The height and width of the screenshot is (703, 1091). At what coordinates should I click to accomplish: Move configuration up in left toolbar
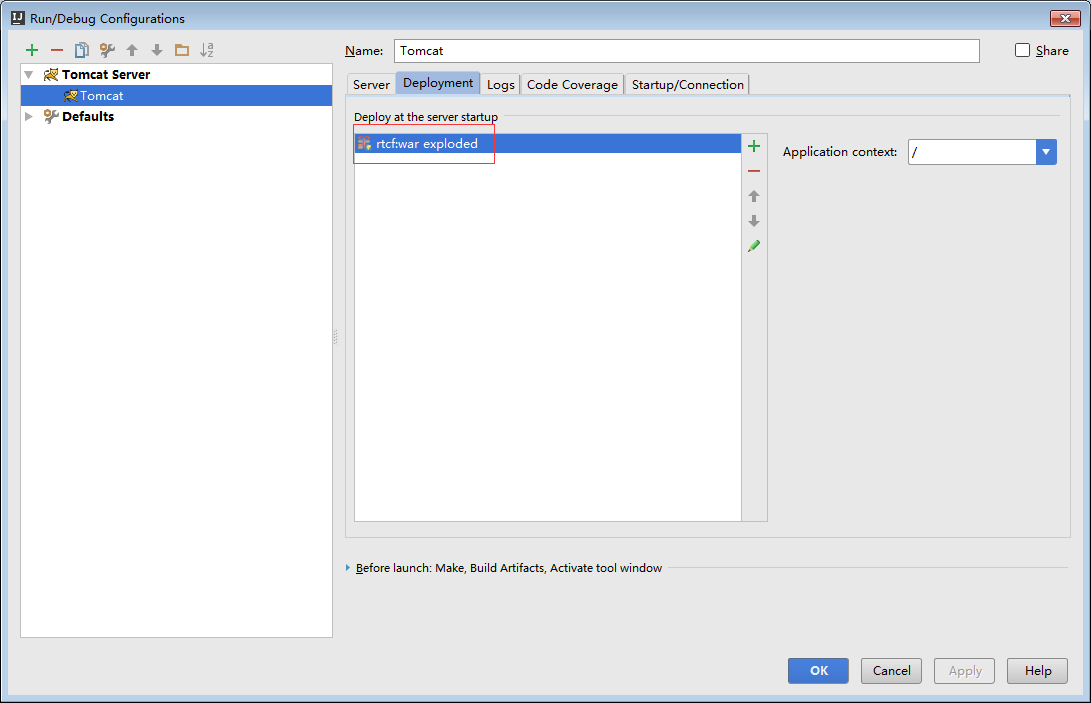click(132, 50)
